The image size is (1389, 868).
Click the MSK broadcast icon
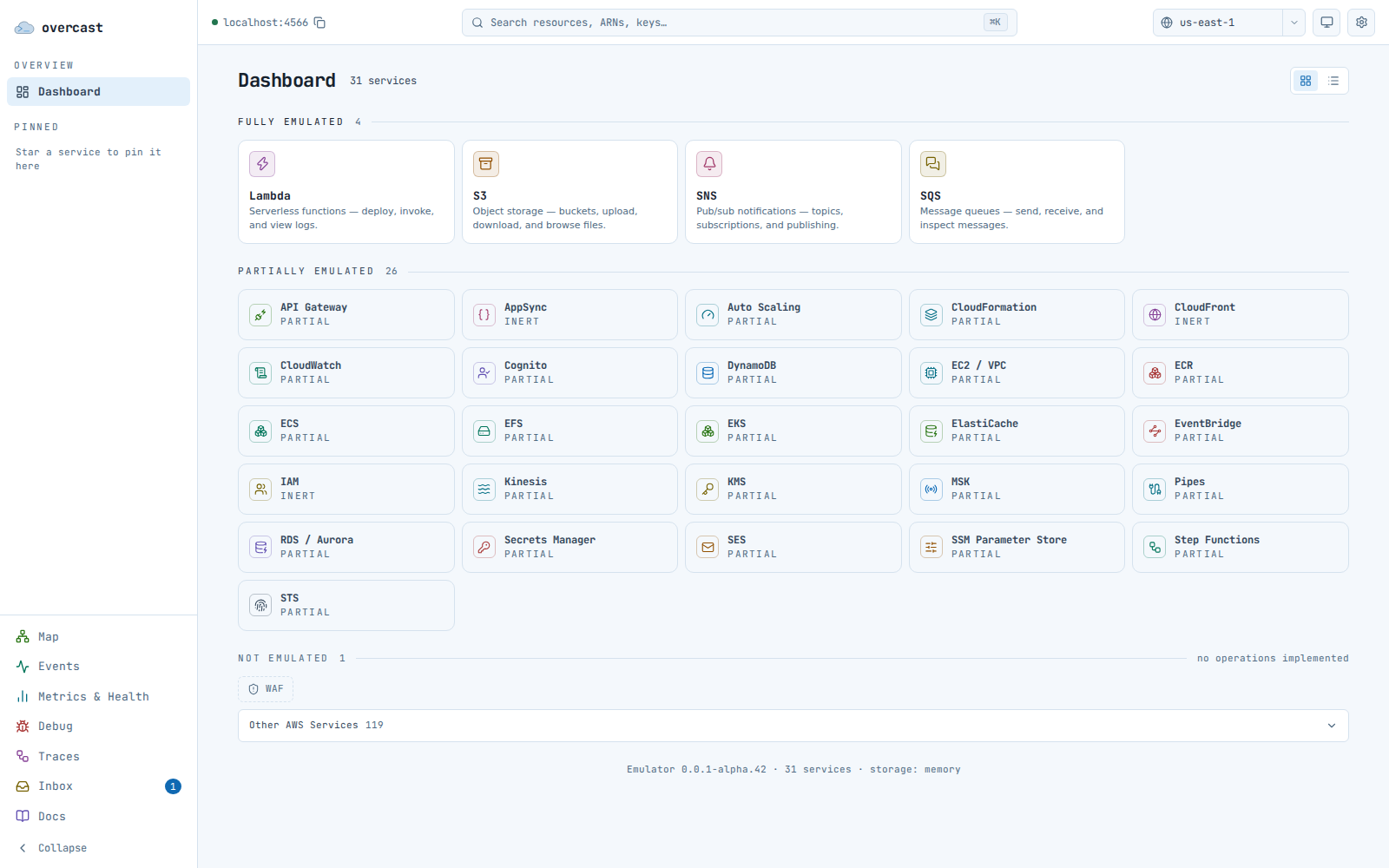click(931, 490)
